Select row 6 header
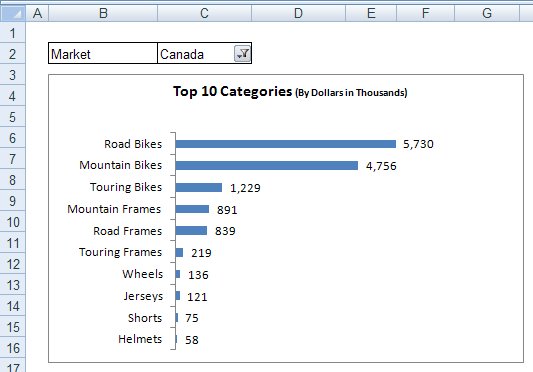This screenshot has height=372, width=533. click(x=13, y=138)
